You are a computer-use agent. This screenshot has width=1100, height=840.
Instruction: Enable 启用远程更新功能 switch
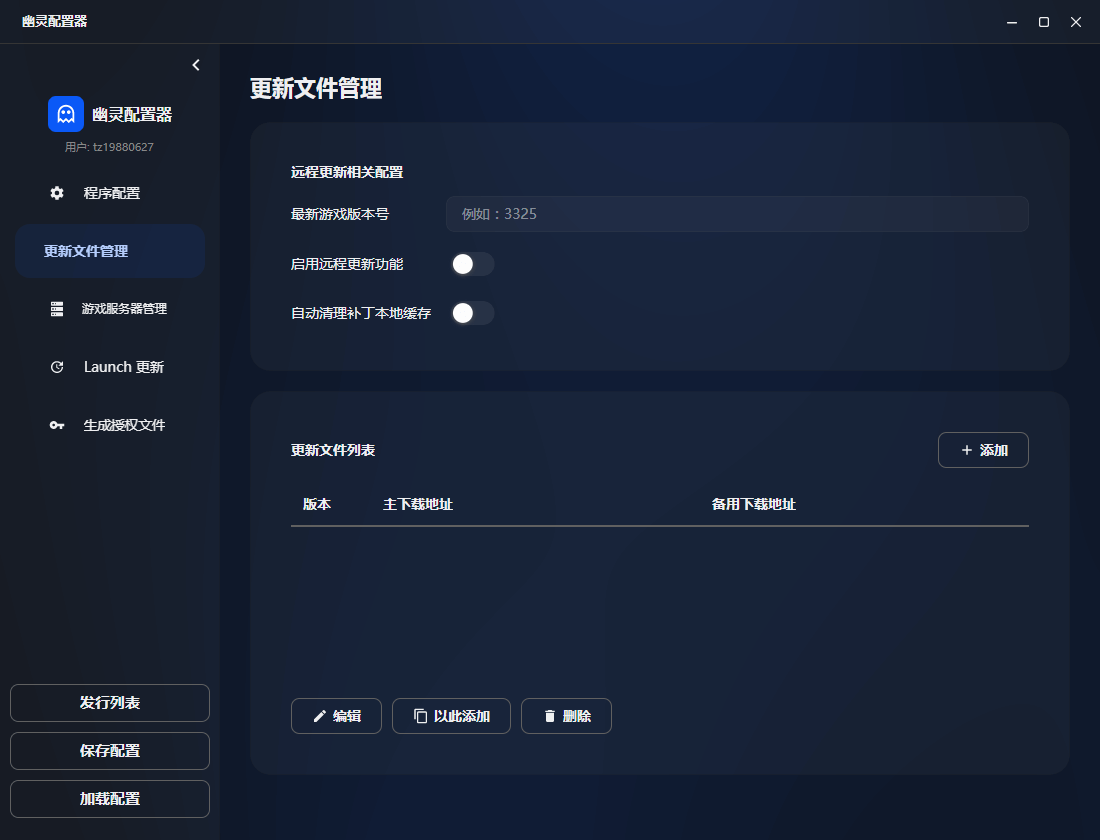pyautogui.click(x=472, y=264)
